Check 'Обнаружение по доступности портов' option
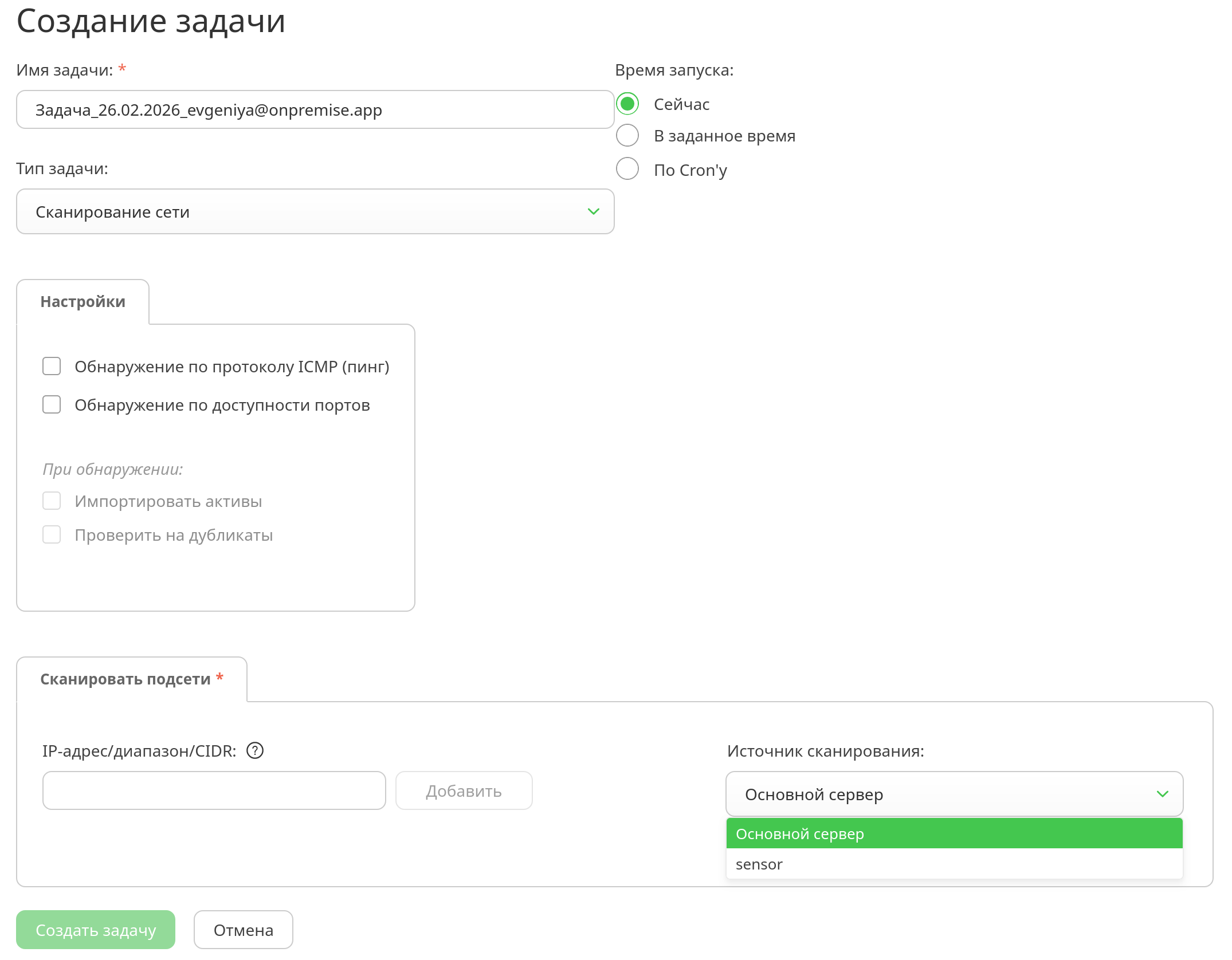 point(52,404)
